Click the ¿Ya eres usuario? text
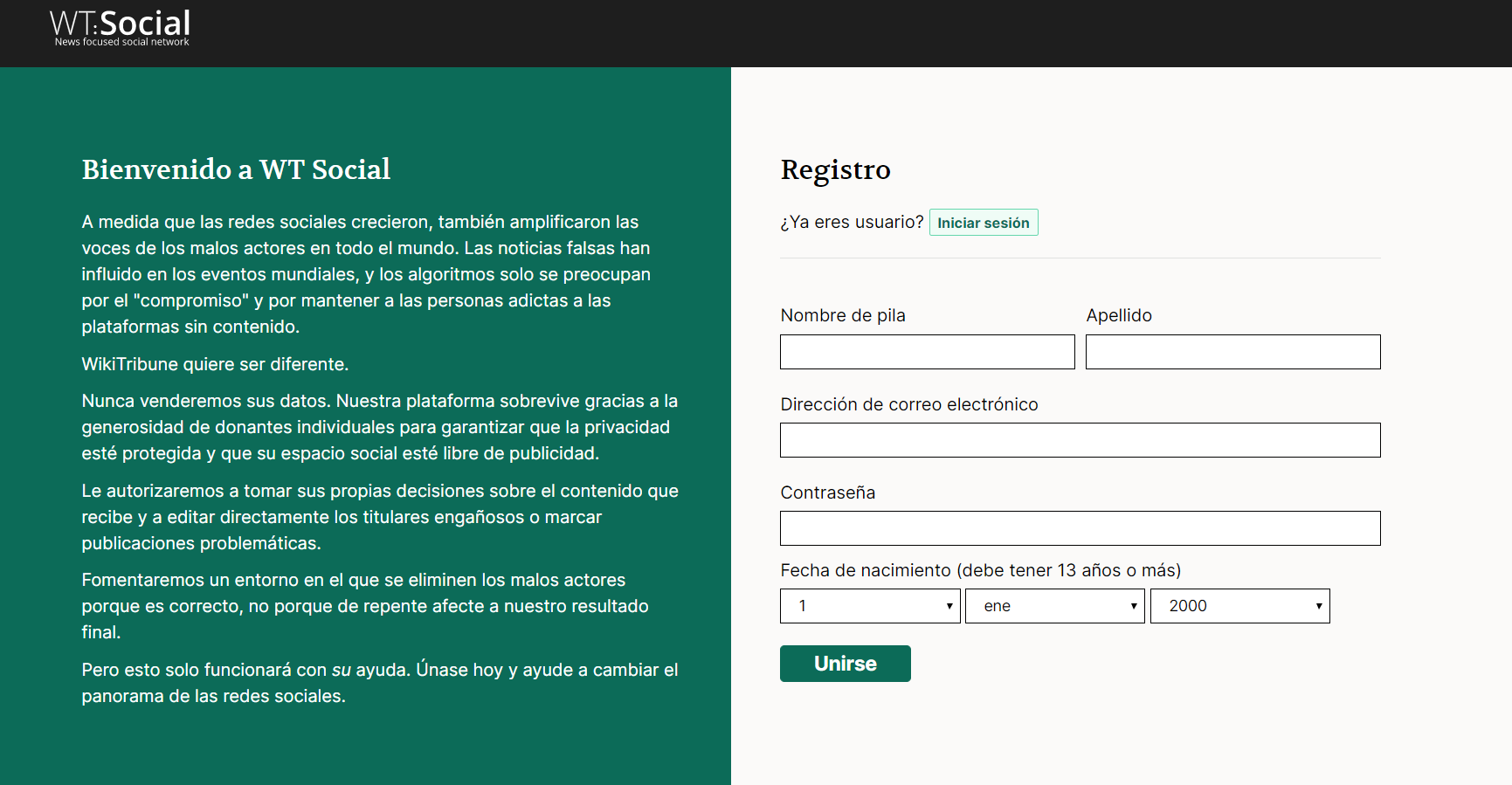The image size is (1512, 785). (x=852, y=223)
